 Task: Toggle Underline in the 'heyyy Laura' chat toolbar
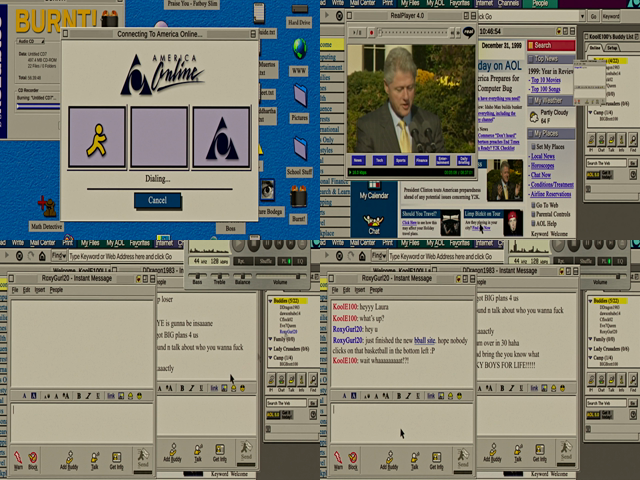[x=418, y=396]
